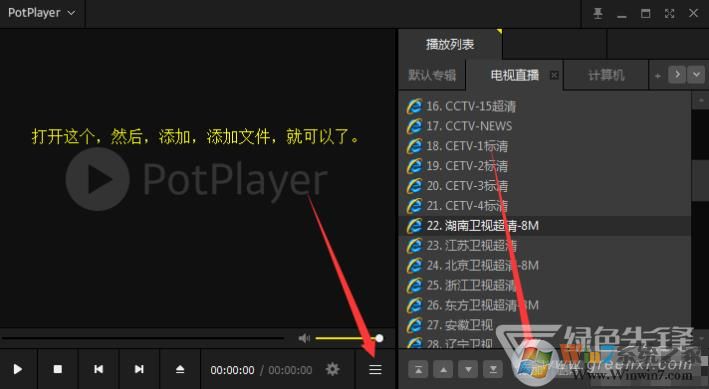
Task: Open the 默认专辑 playlist tab
Action: click(x=432, y=75)
